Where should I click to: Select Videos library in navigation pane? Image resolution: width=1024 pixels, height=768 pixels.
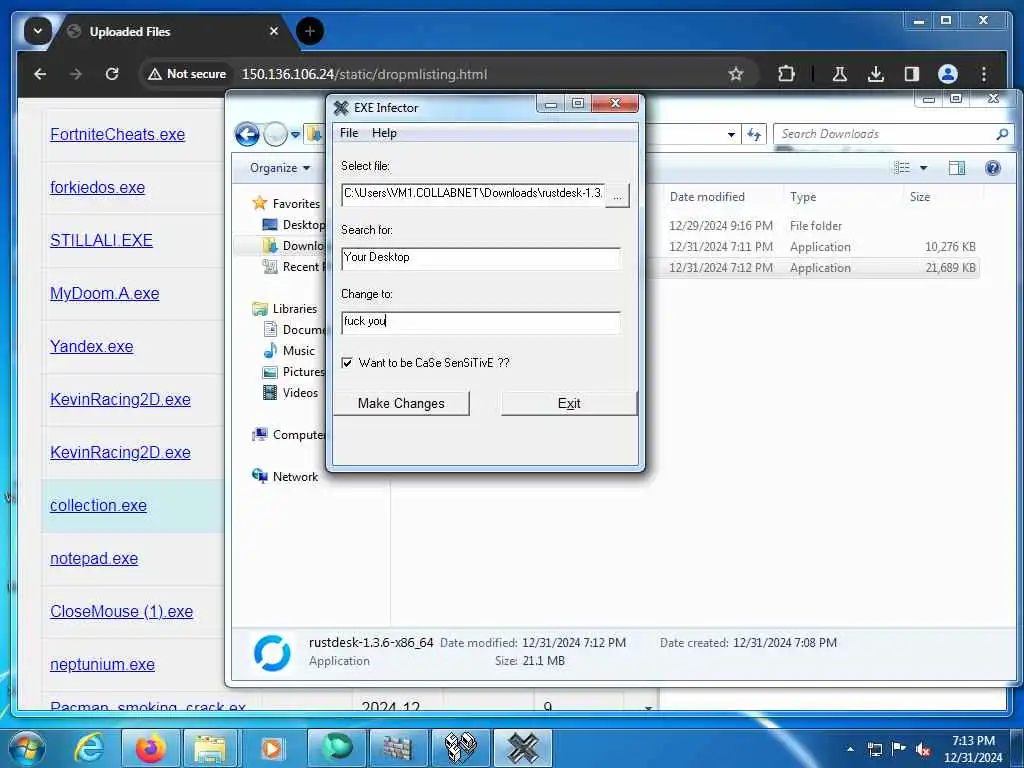(290, 392)
